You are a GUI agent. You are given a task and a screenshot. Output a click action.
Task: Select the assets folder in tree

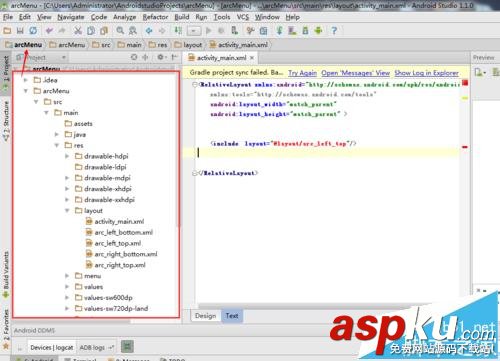[x=79, y=124]
